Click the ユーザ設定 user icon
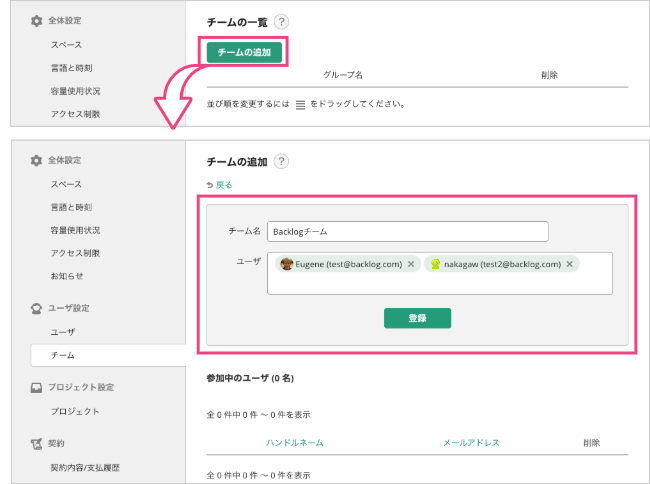The height and width of the screenshot is (484, 650). tap(36, 308)
